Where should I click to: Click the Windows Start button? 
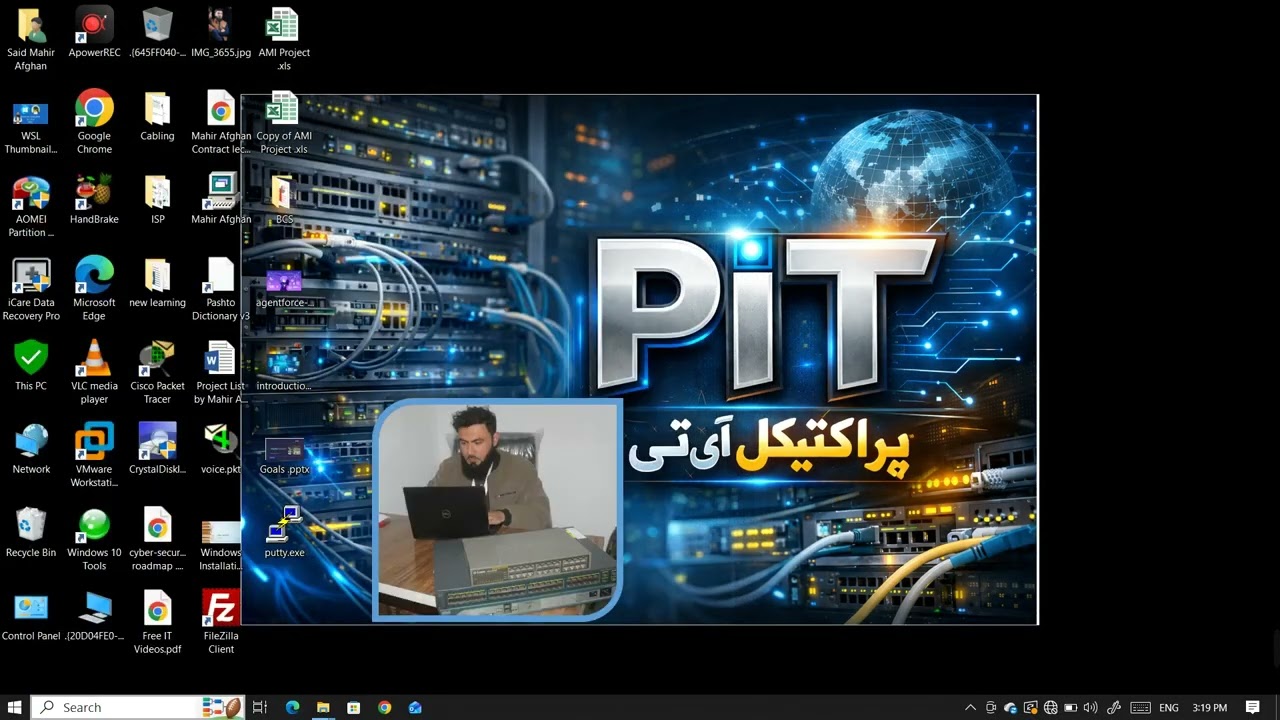click(x=14, y=707)
